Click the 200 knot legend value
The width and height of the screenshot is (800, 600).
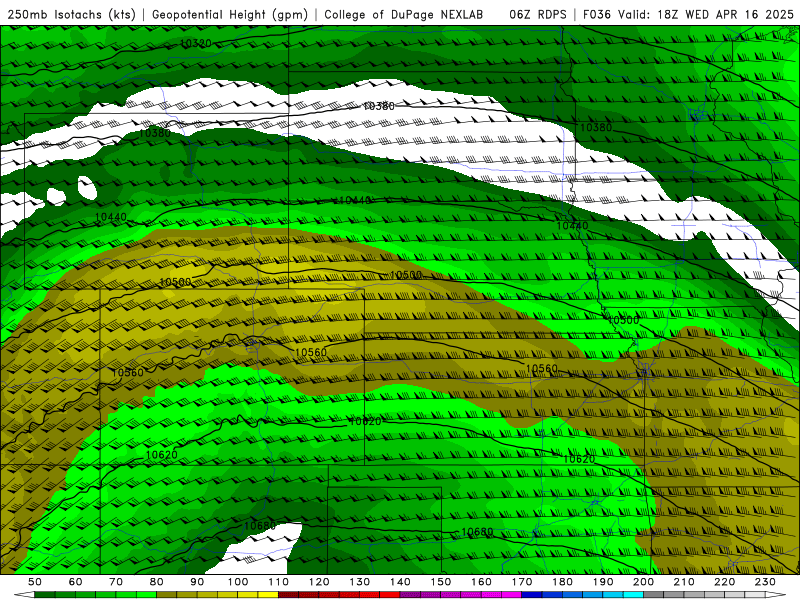pos(644,582)
